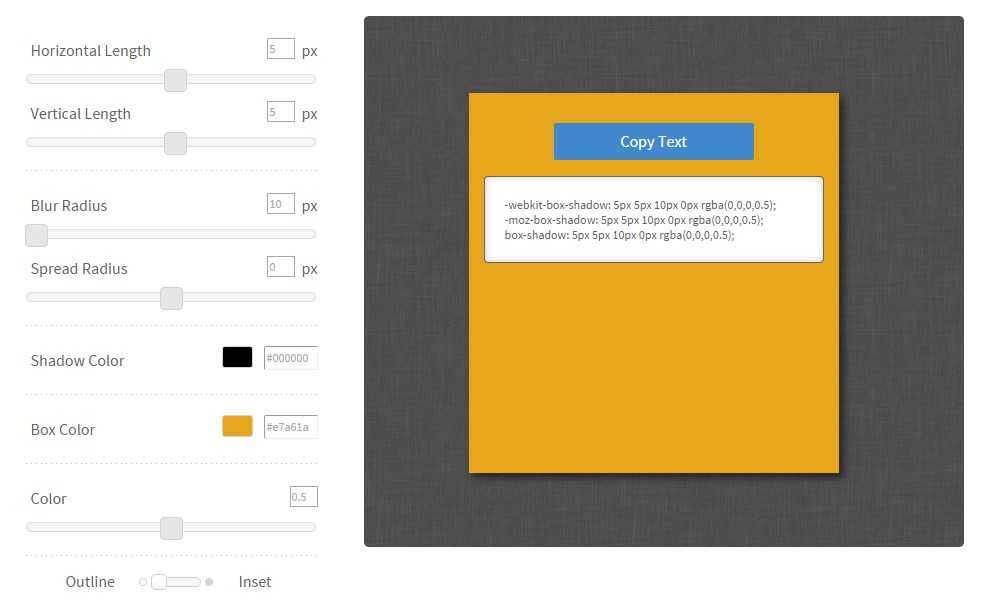
Task: Select the Outline label
Action: click(x=90, y=582)
